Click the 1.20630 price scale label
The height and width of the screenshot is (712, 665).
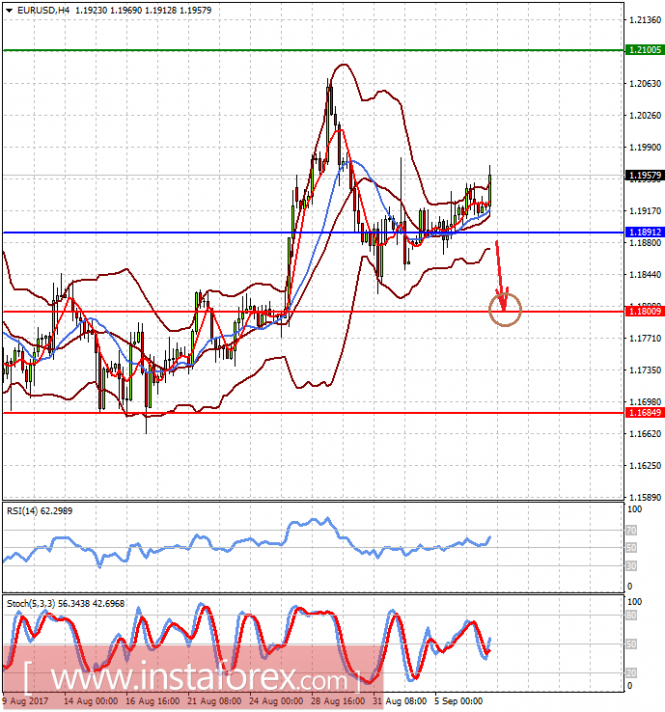point(645,84)
